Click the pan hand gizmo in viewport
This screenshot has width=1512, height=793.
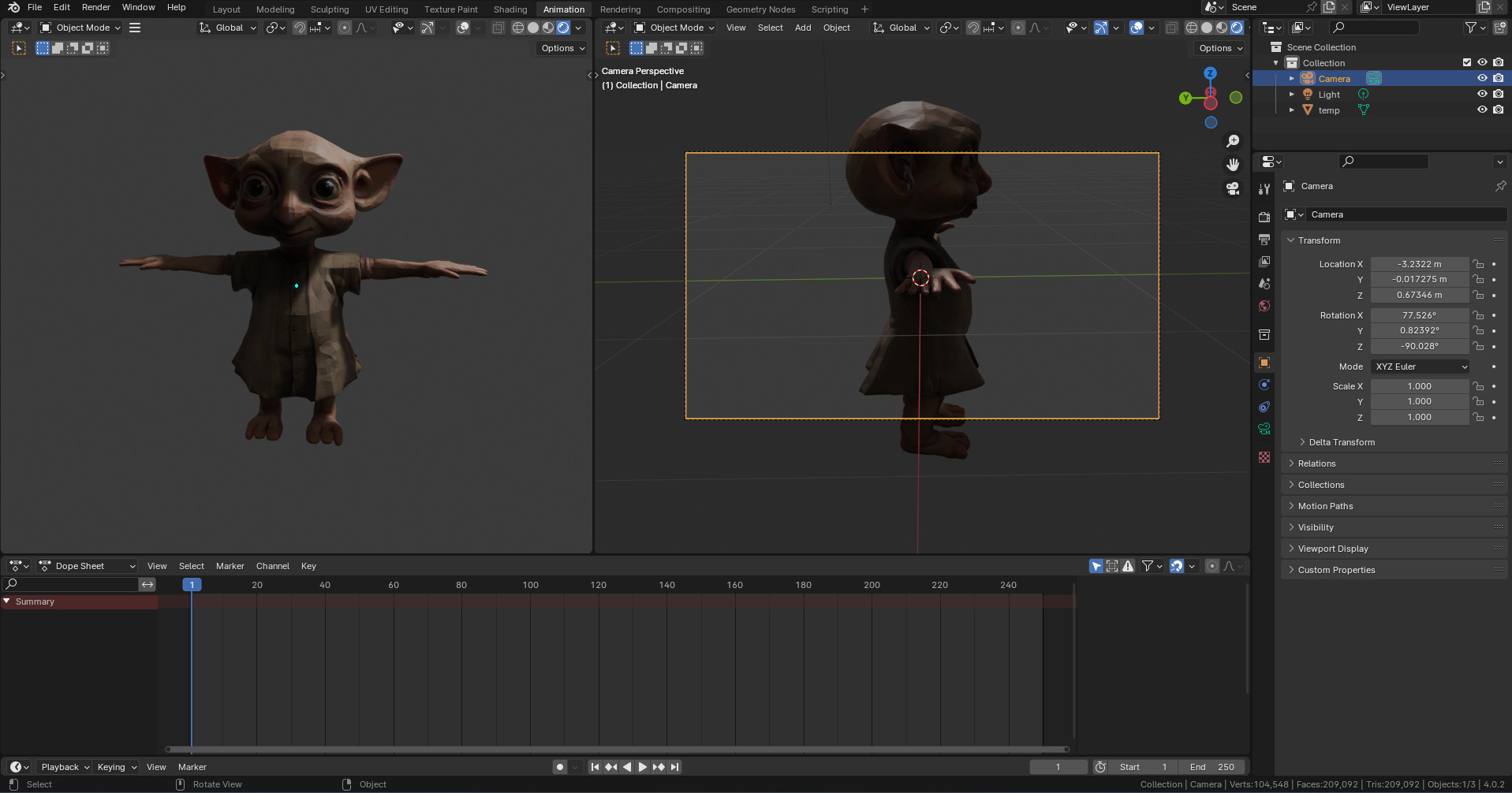tap(1233, 165)
